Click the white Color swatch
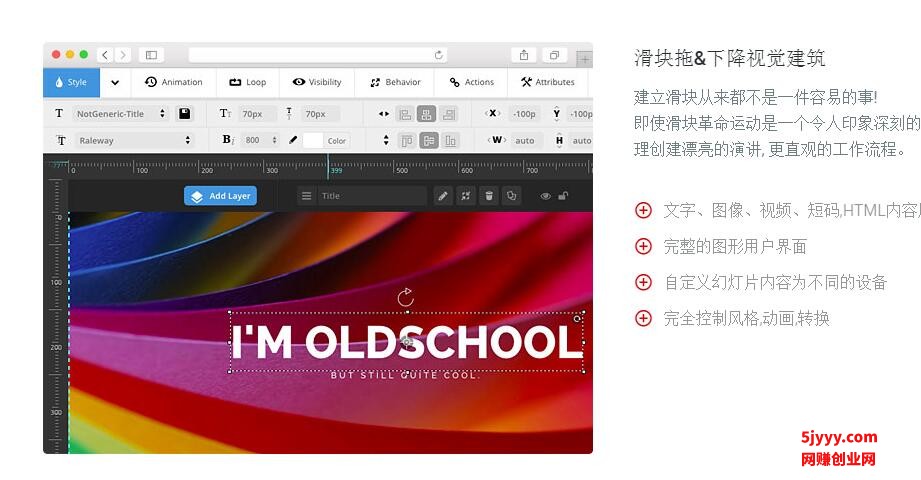Image resolution: width=921 pixels, height=480 pixels. 313,141
